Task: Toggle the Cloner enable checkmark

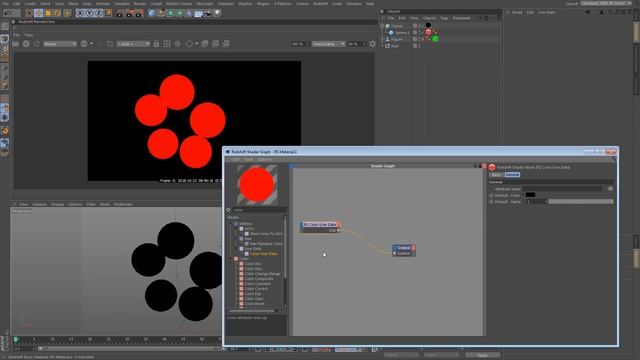Action: 421,26
